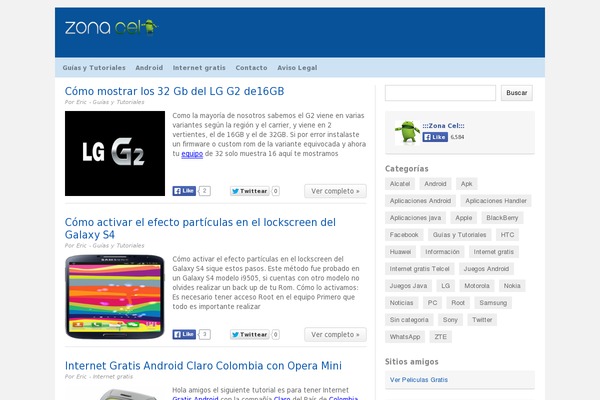
Task: Open the Internet gratis category tag in sidebar
Action: tap(494, 252)
